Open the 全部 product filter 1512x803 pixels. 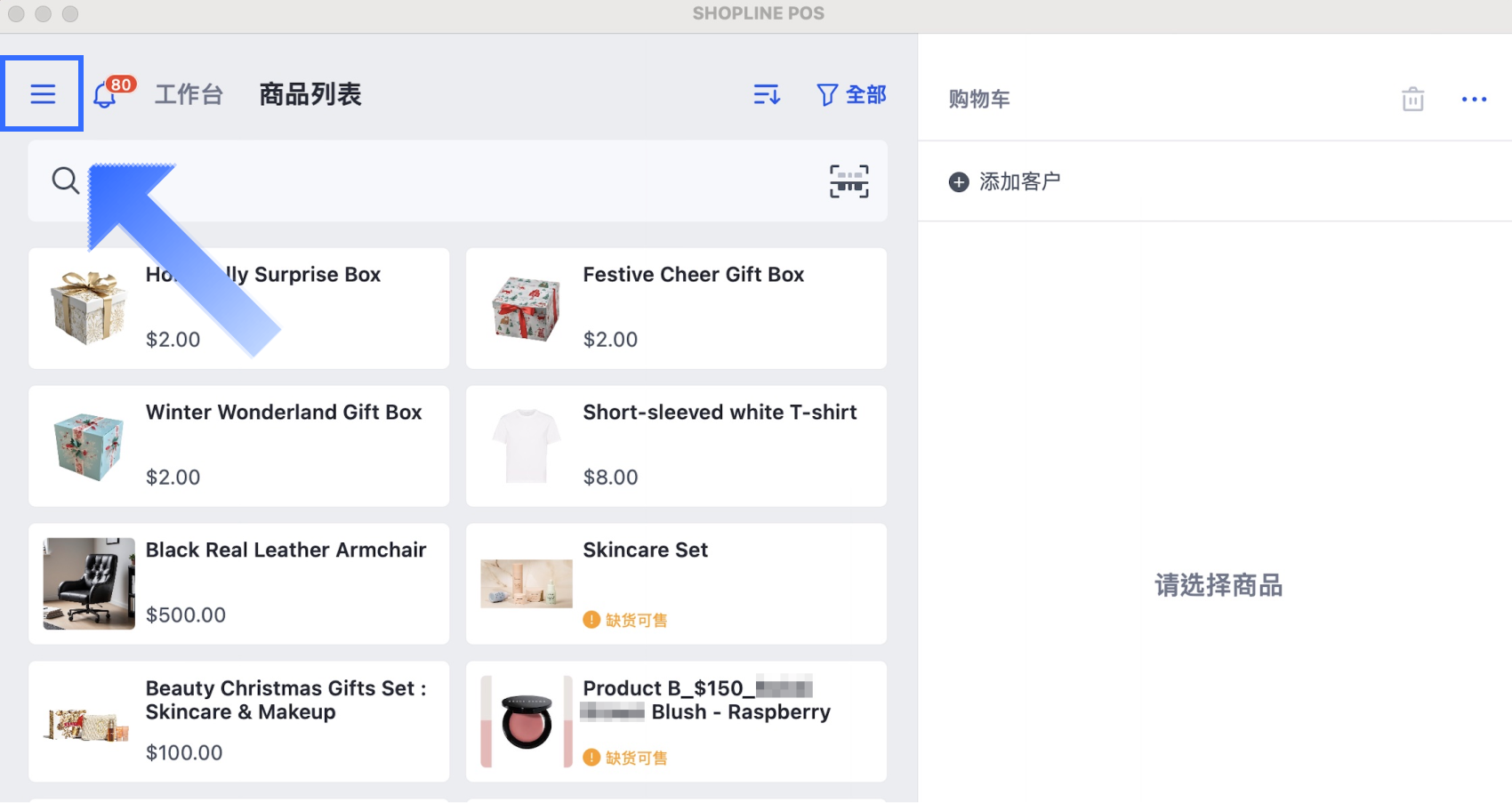click(851, 94)
